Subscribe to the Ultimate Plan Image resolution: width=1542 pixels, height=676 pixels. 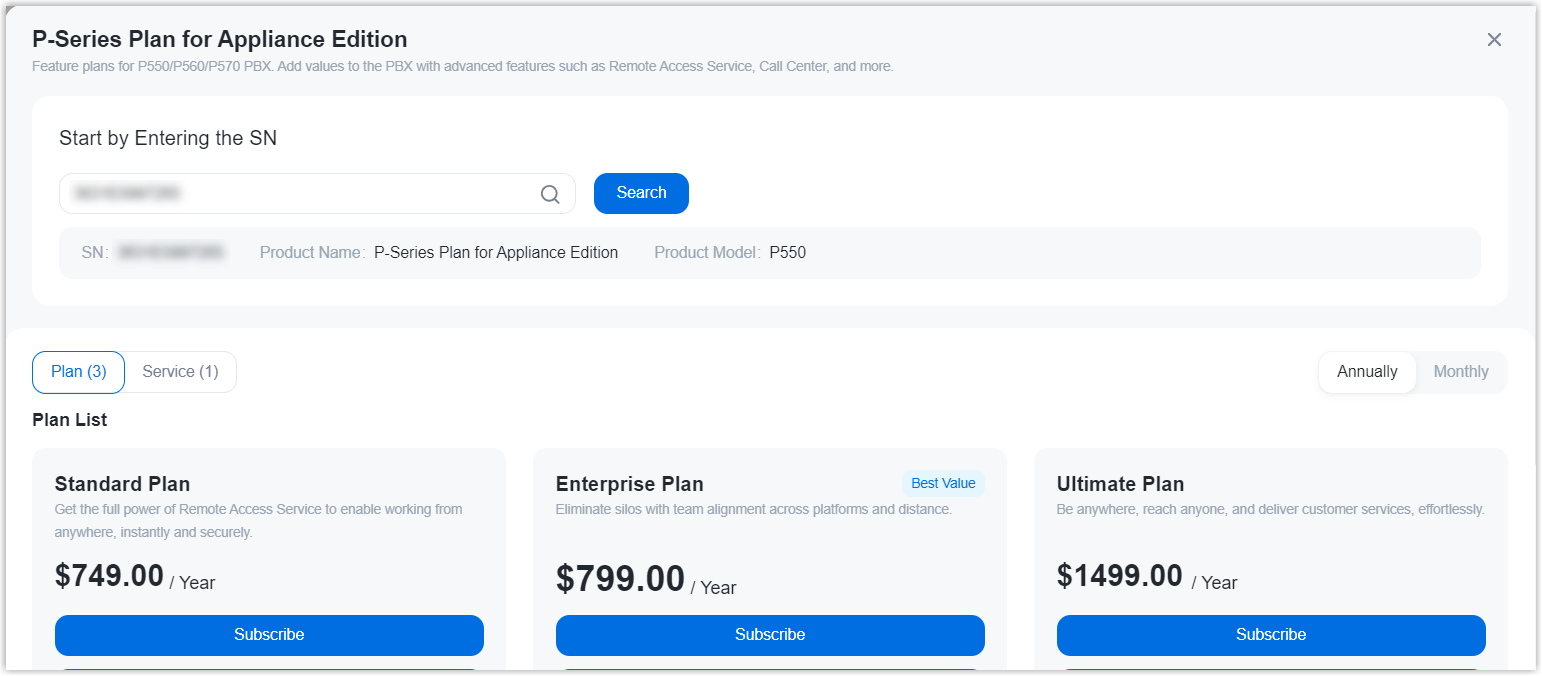coord(1271,635)
